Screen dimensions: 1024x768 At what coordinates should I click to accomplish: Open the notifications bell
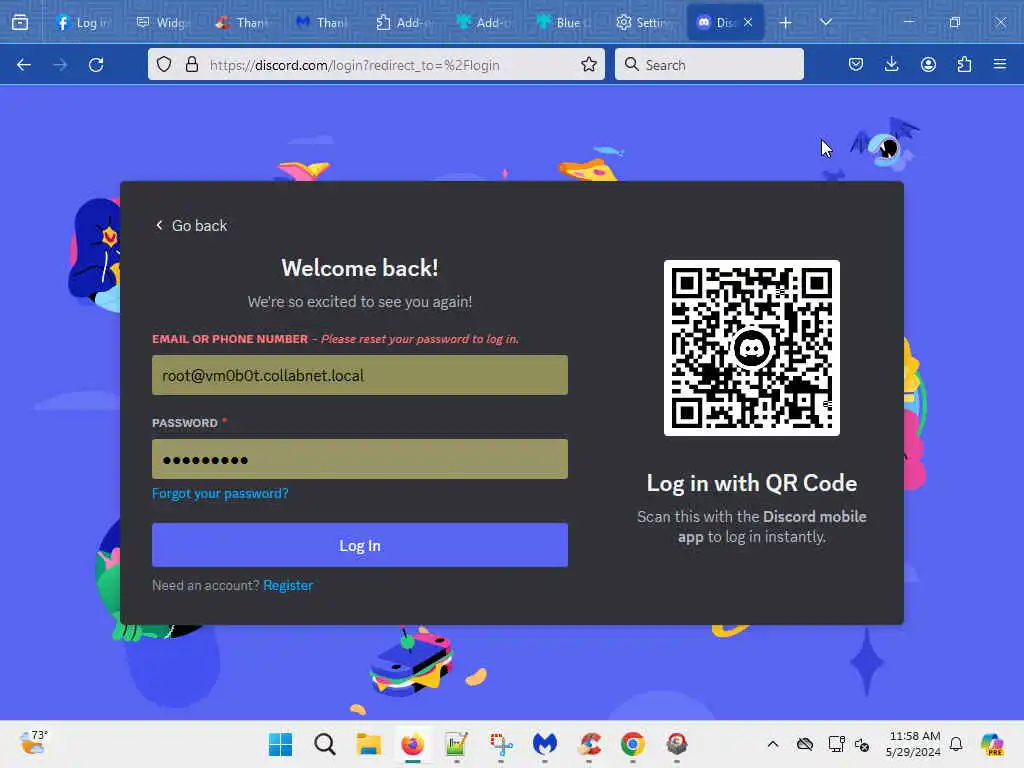(956, 744)
